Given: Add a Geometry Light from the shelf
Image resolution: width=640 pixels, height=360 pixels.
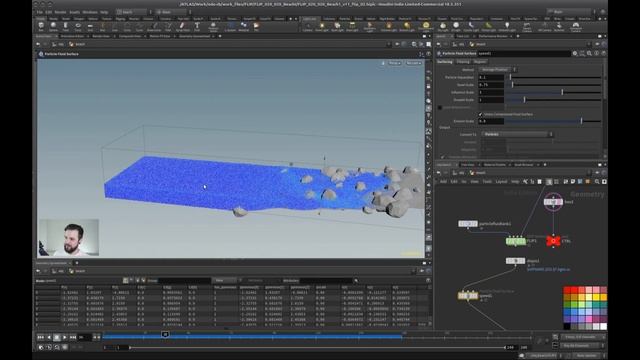Looking at the screenshot, I should click(x=370, y=27).
